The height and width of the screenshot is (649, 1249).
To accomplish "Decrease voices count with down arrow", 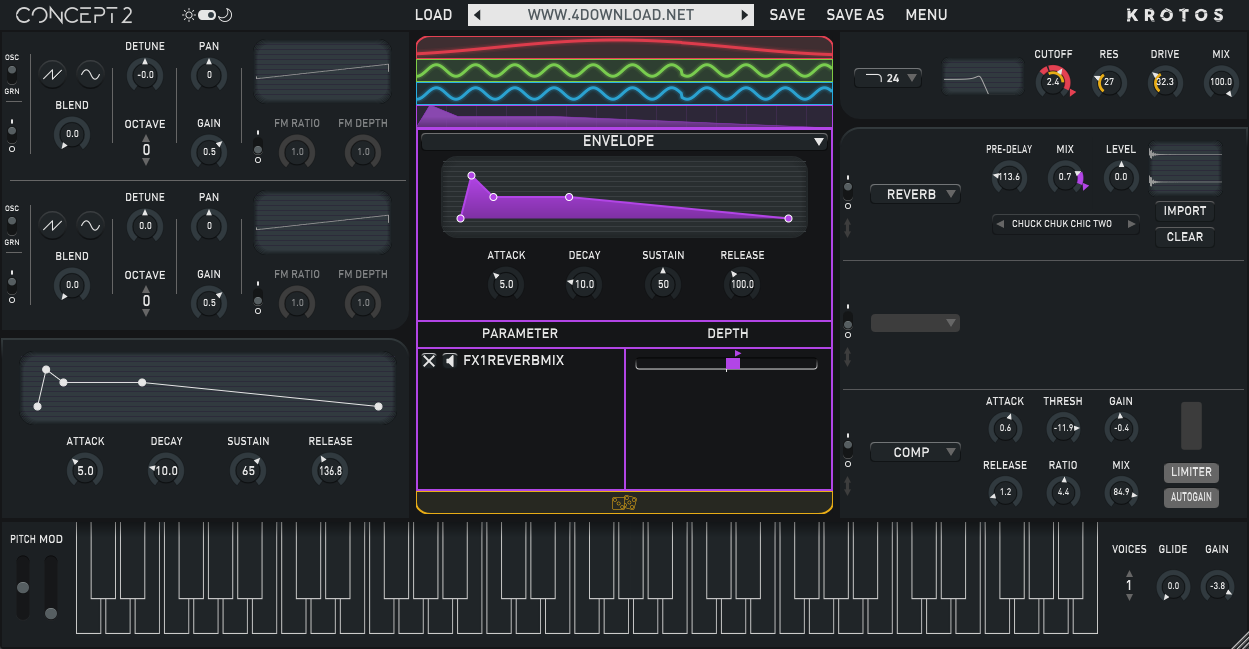I will point(1129,598).
